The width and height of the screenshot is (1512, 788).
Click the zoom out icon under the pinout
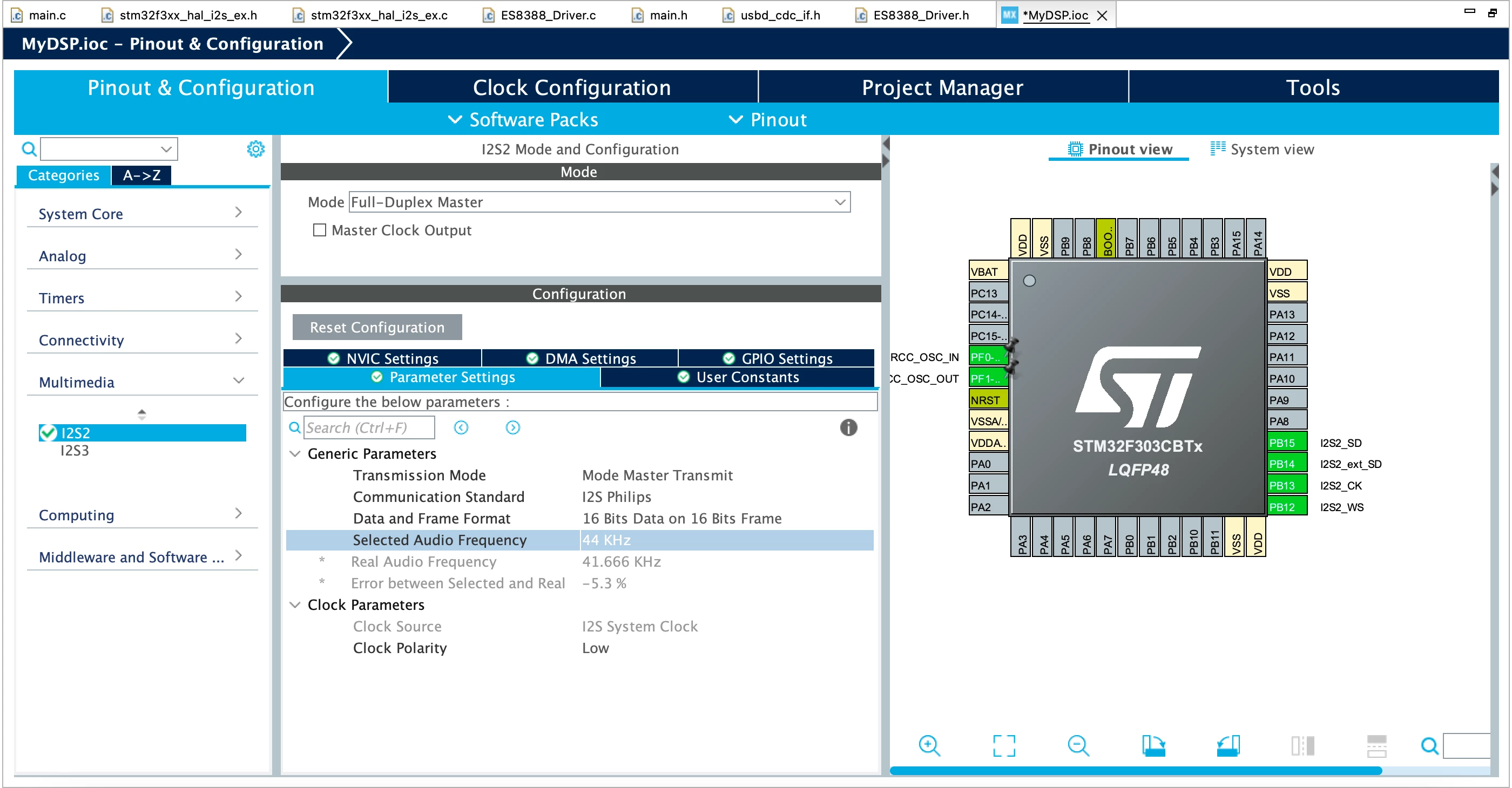coord(1078,746)
